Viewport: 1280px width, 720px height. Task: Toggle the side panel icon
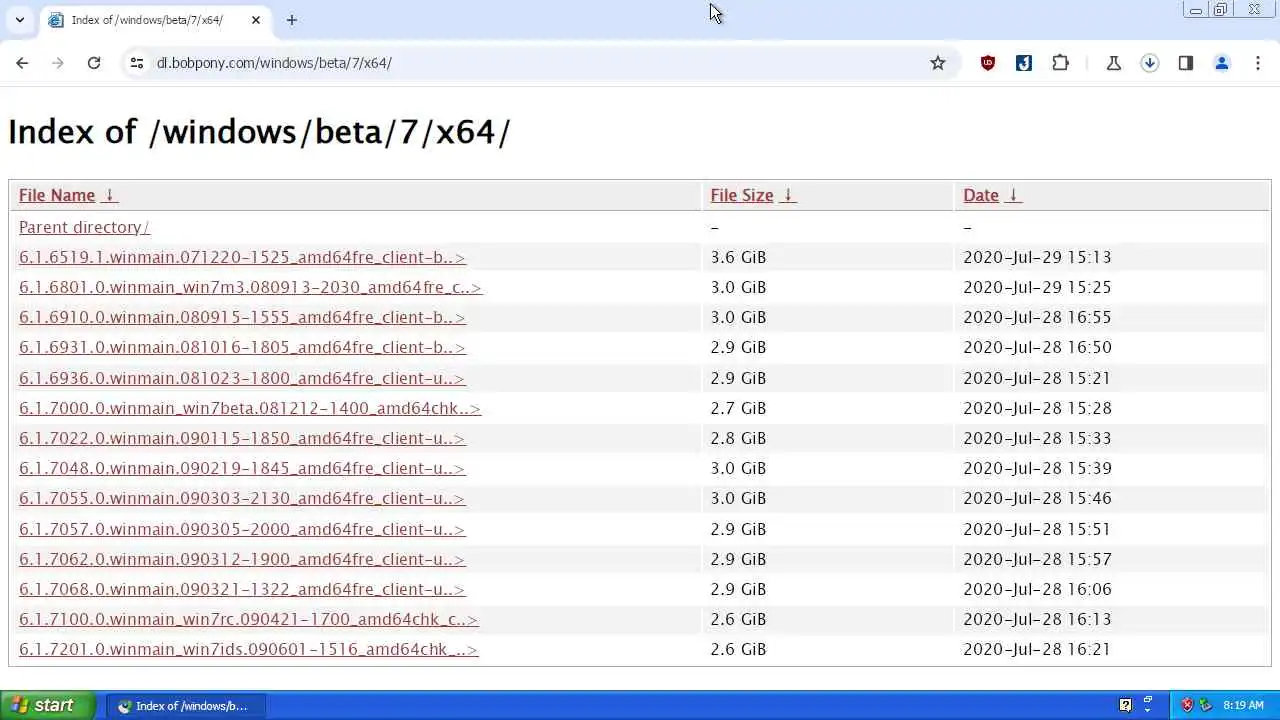[1186, 63]
